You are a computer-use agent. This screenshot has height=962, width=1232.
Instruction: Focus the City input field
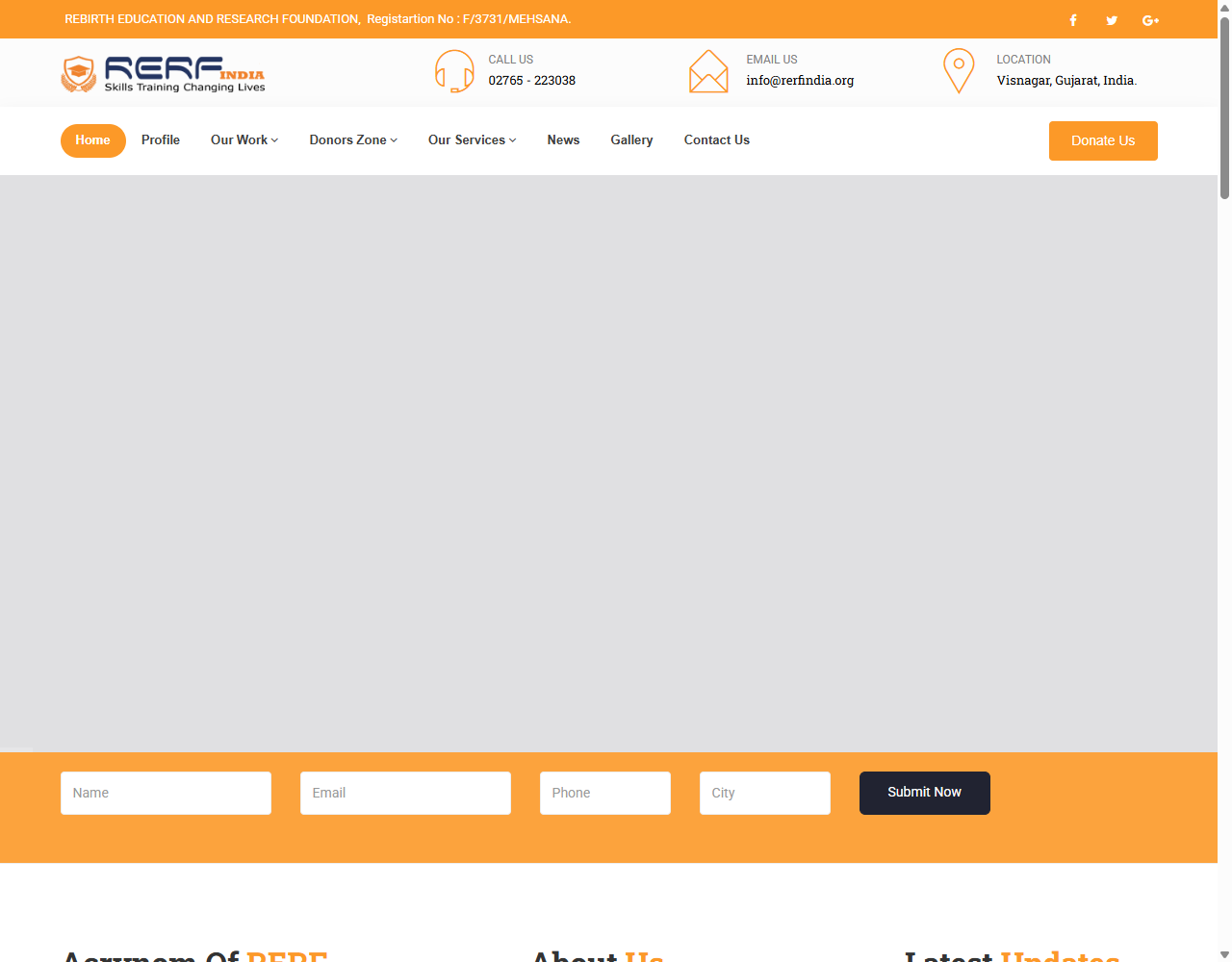click(x=765, y=793)
